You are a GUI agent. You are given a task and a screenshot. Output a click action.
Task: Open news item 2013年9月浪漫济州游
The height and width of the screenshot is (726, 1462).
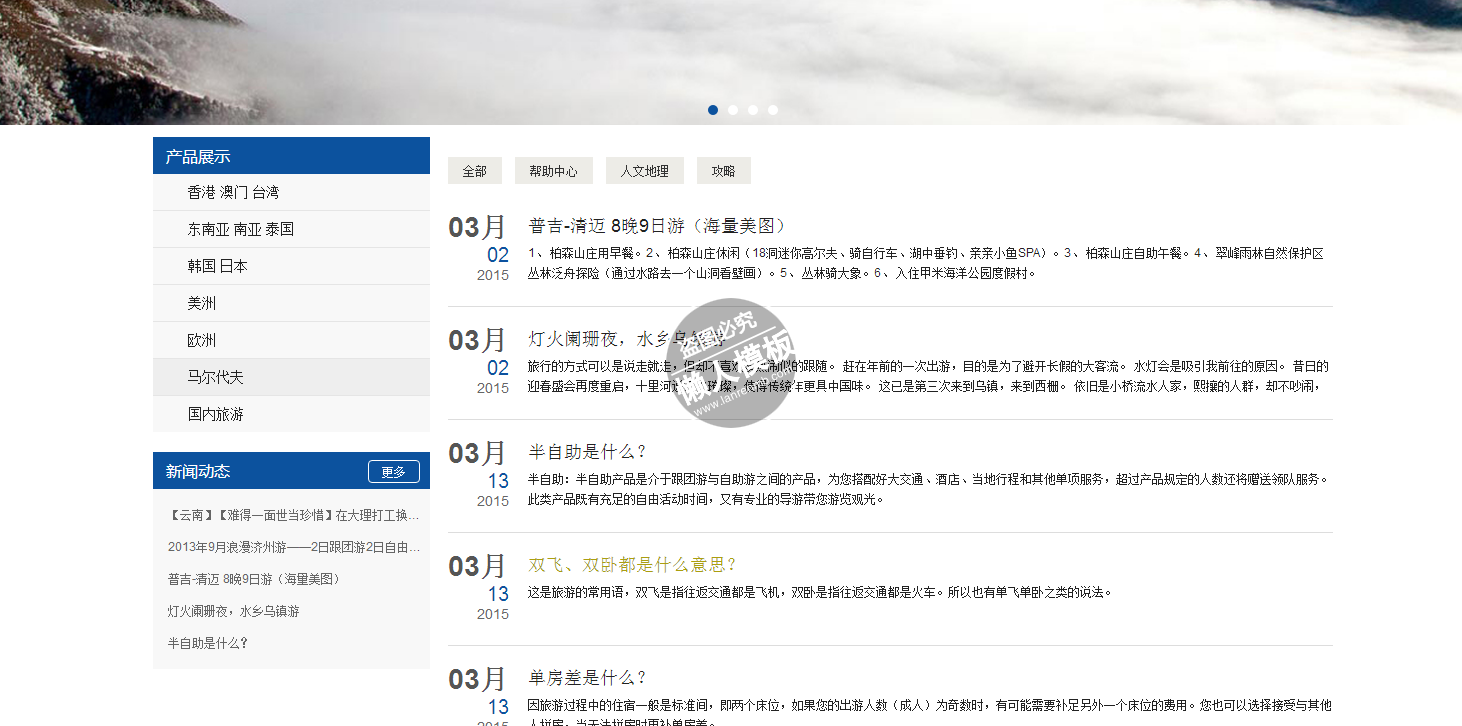tap(294, 547)
